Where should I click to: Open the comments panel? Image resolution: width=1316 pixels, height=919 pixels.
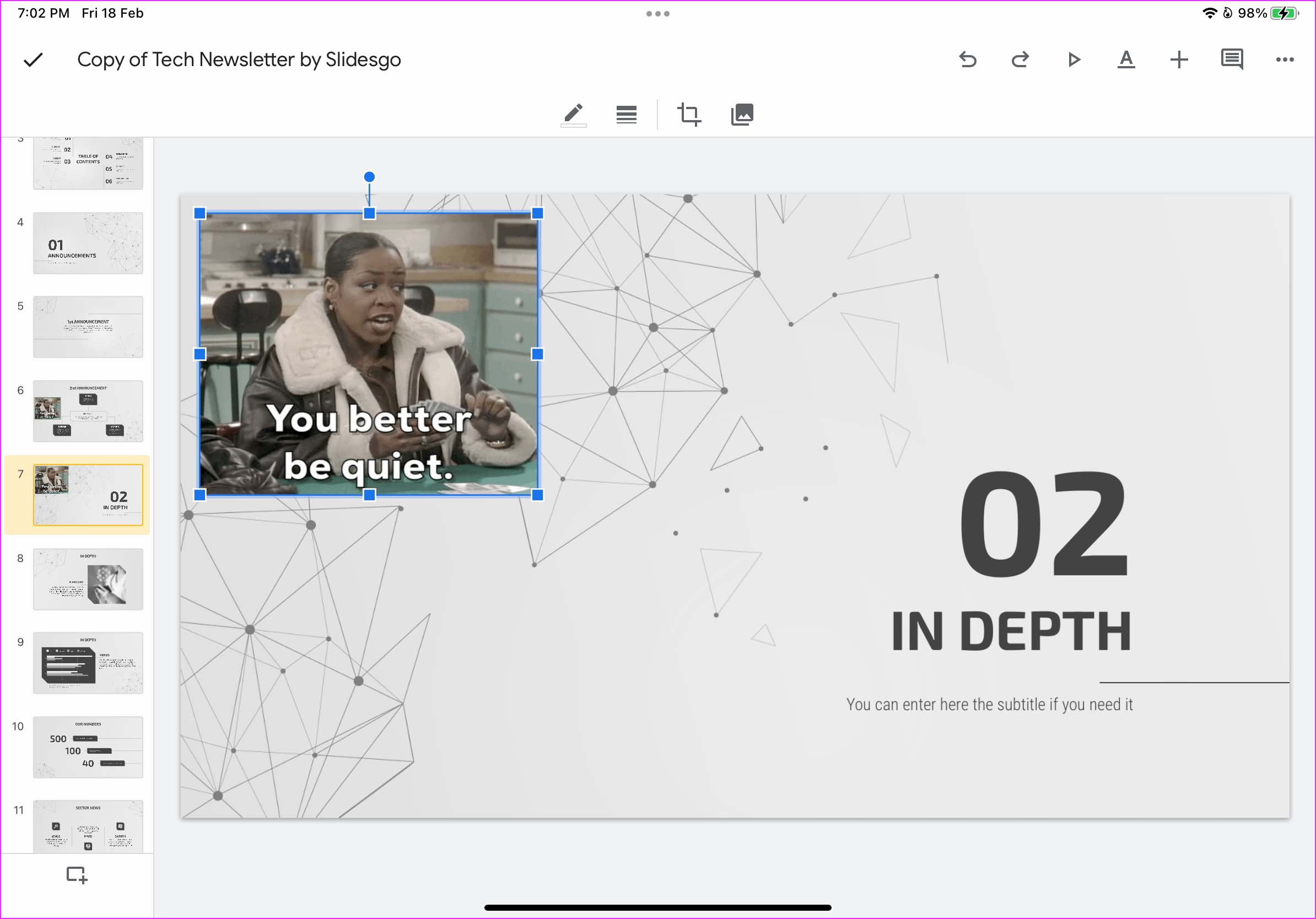coord(1232,60)
